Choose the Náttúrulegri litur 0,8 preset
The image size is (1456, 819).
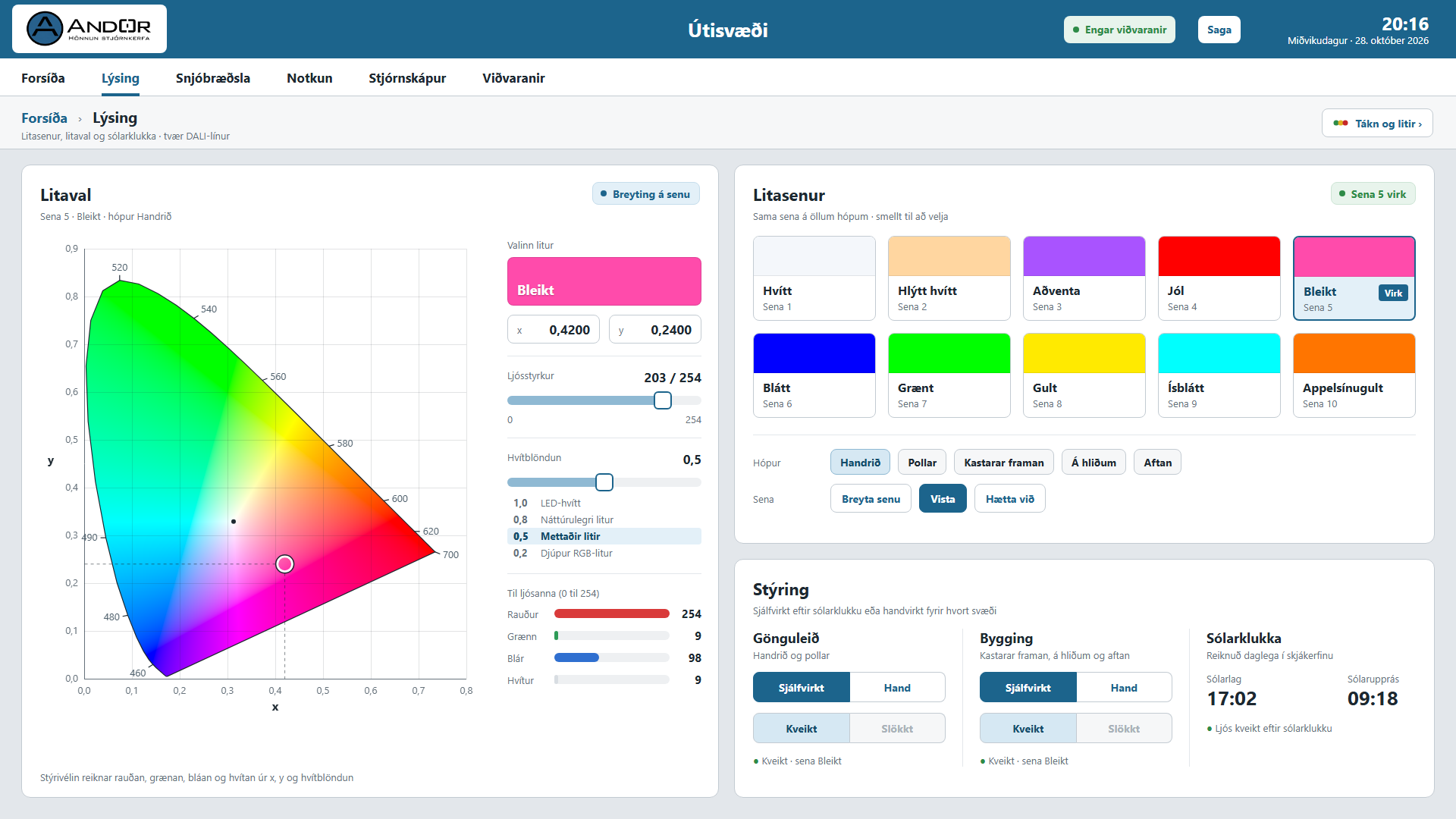coord(604,519)
